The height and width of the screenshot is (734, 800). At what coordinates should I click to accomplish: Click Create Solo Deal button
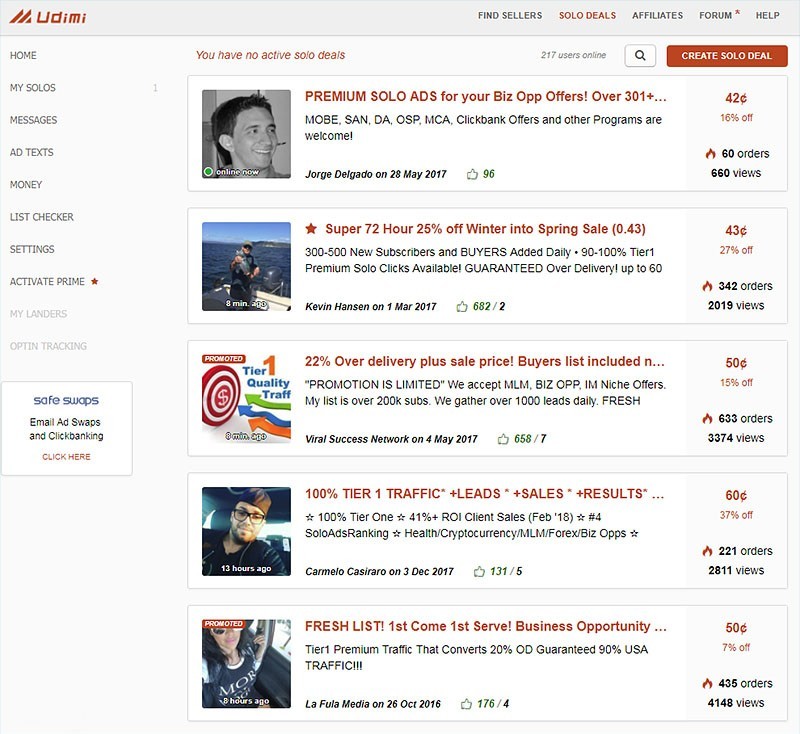(727, 56)
